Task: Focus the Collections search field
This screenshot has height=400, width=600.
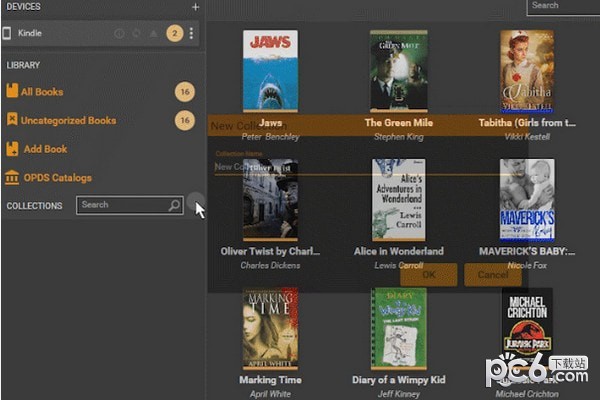Action: [130, 205]
